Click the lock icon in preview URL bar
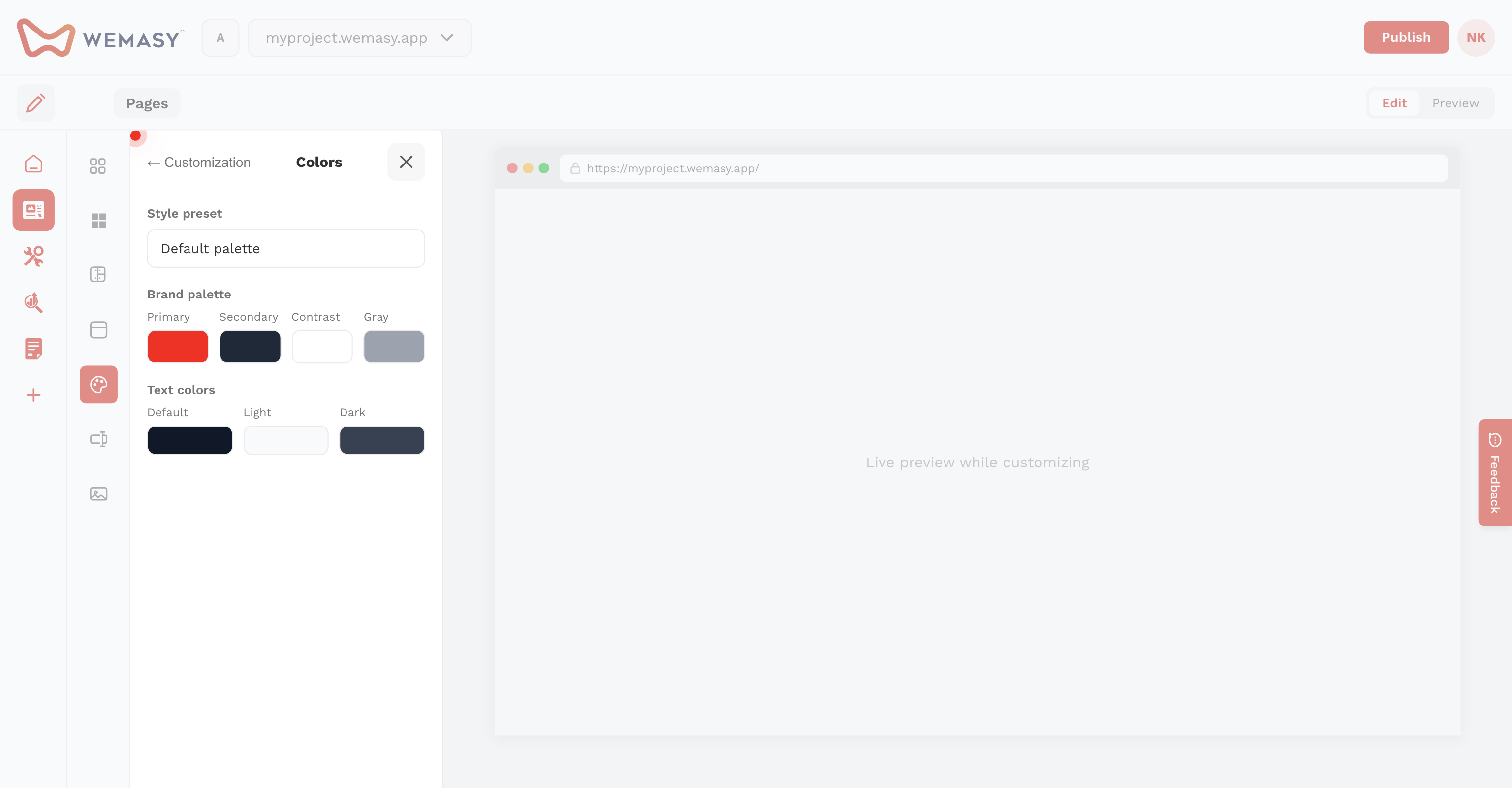The image size is (1512, 788). pos(575,168)
